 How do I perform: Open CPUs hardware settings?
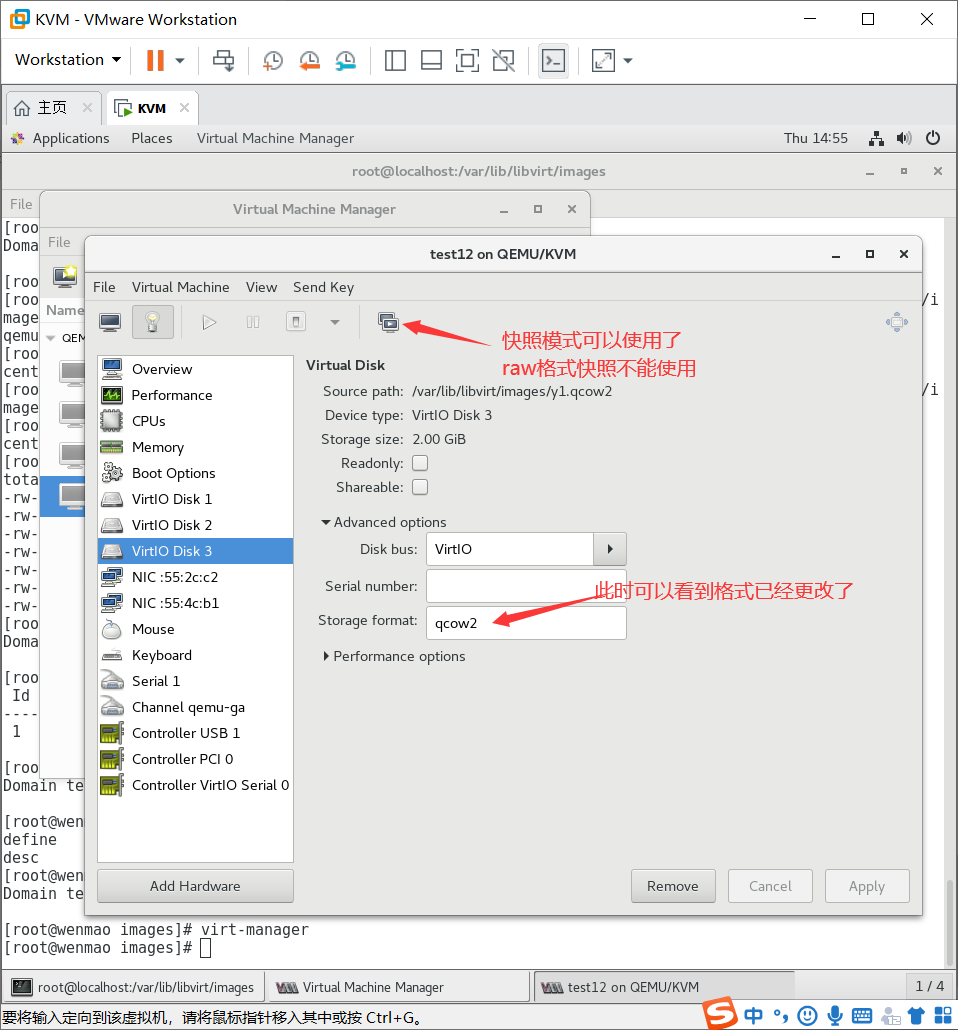point(195,421)
